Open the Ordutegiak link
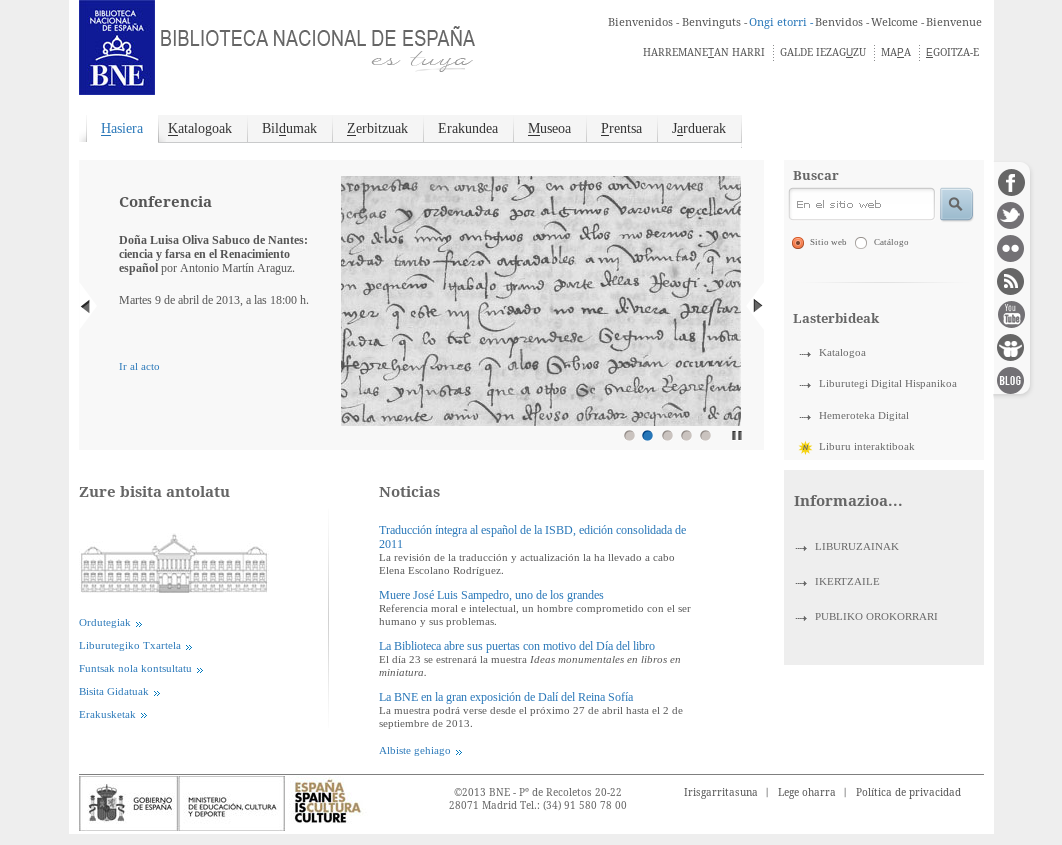 (105, 623)
